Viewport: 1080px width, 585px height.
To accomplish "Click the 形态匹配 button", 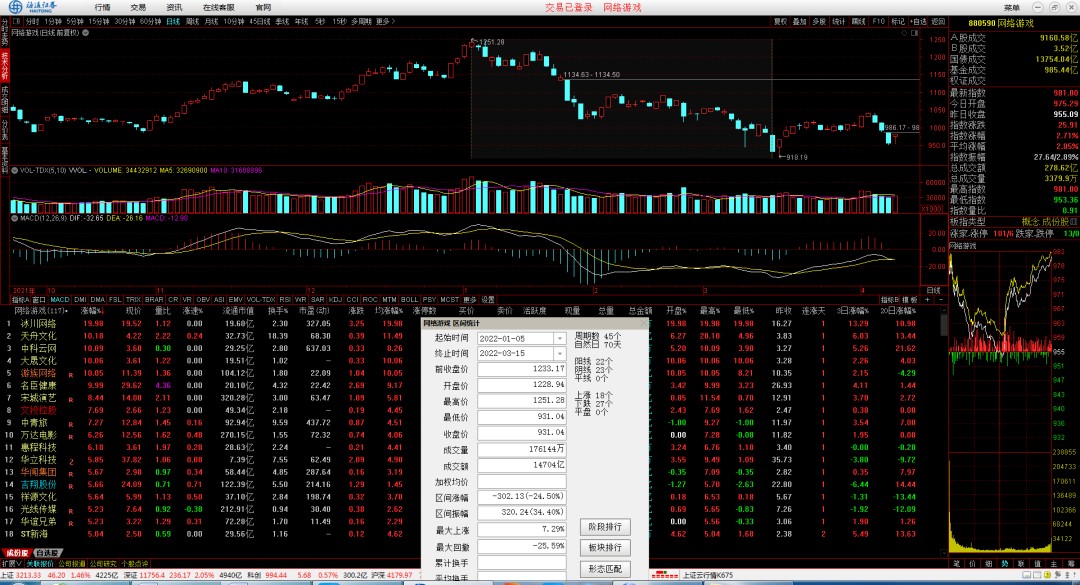I will tap(604, 569).
